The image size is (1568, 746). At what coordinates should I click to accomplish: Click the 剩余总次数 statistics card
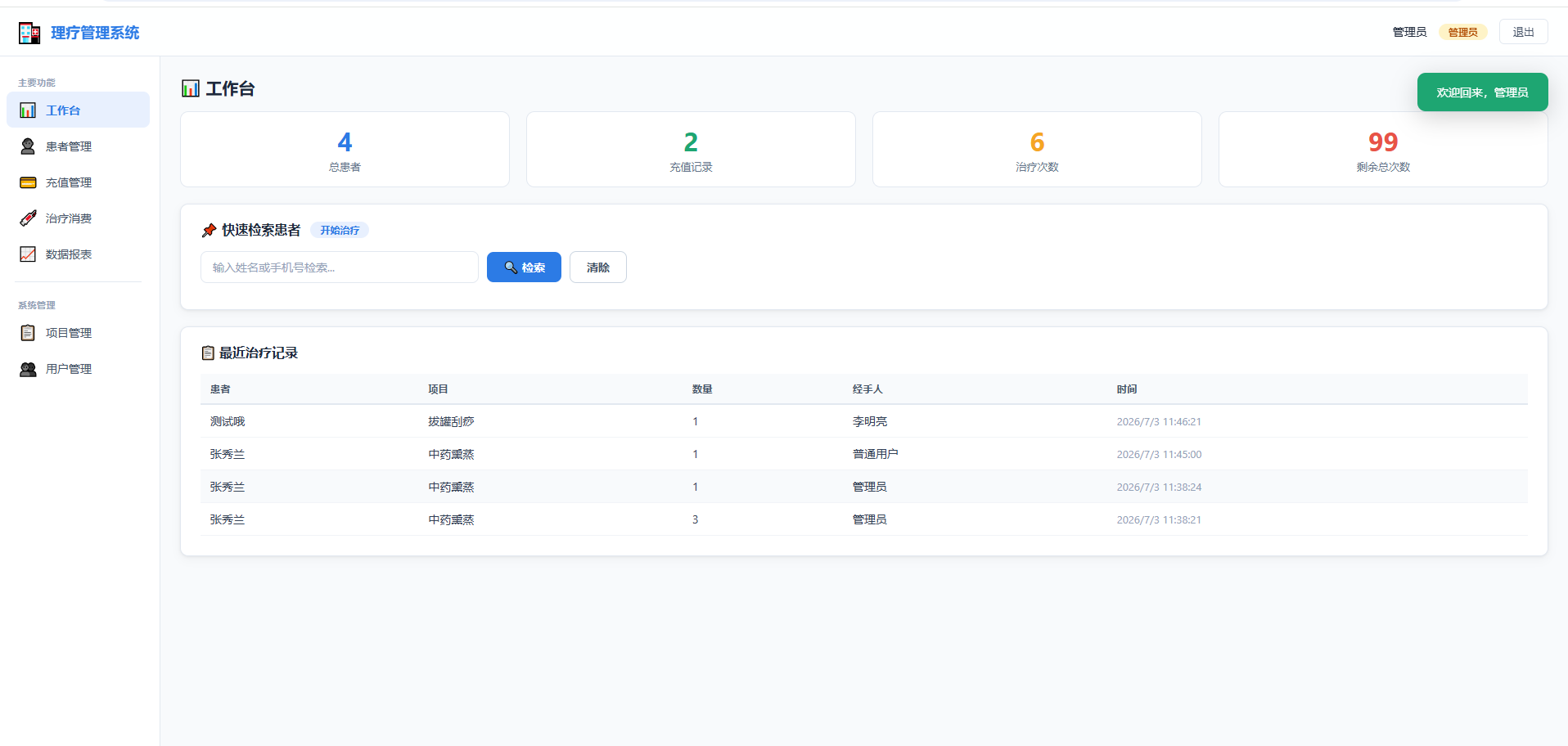[1383, 150]
